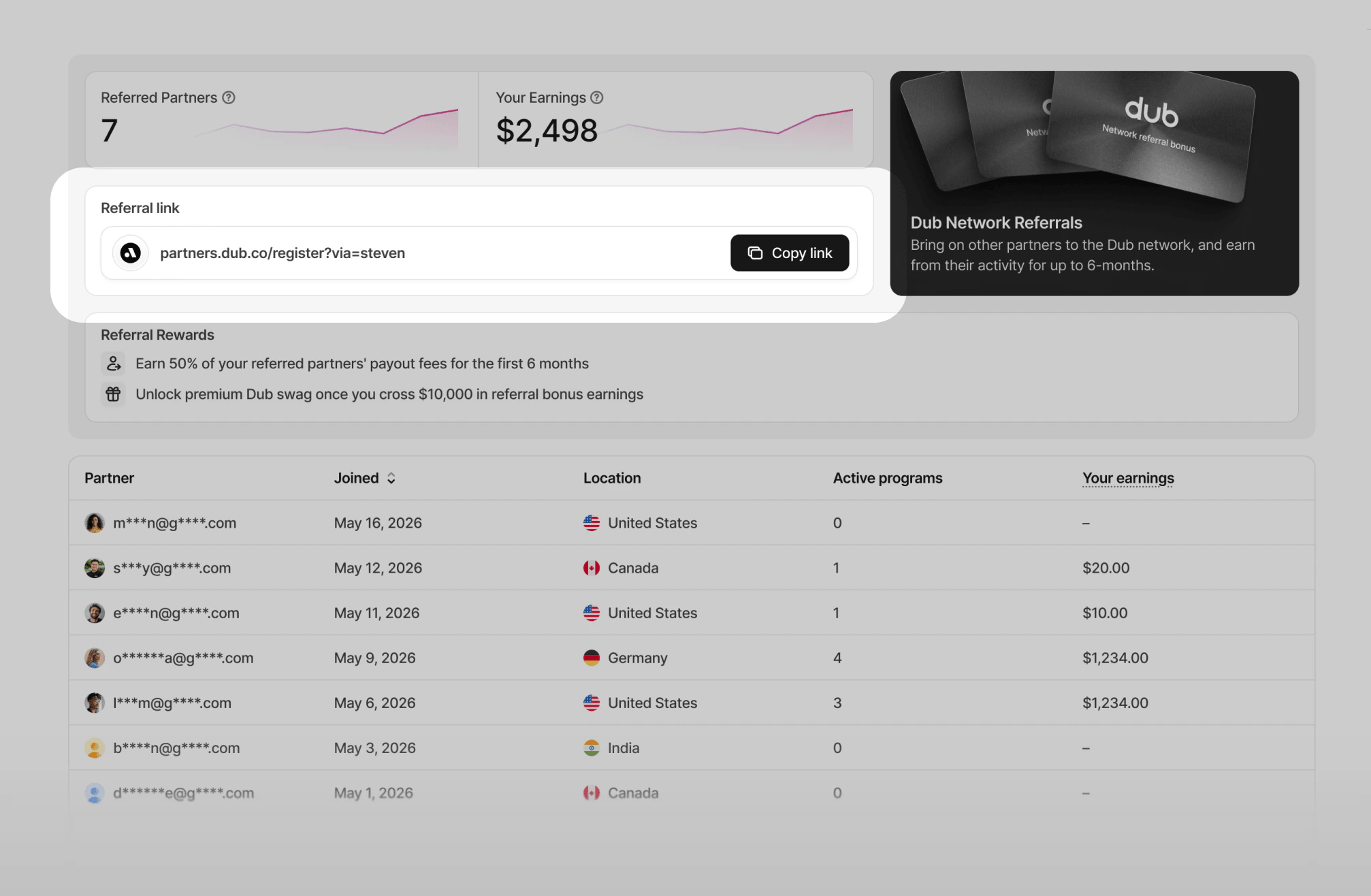Select partner d******e@g****.com
1371x896 pixels.
pos(184,793)
